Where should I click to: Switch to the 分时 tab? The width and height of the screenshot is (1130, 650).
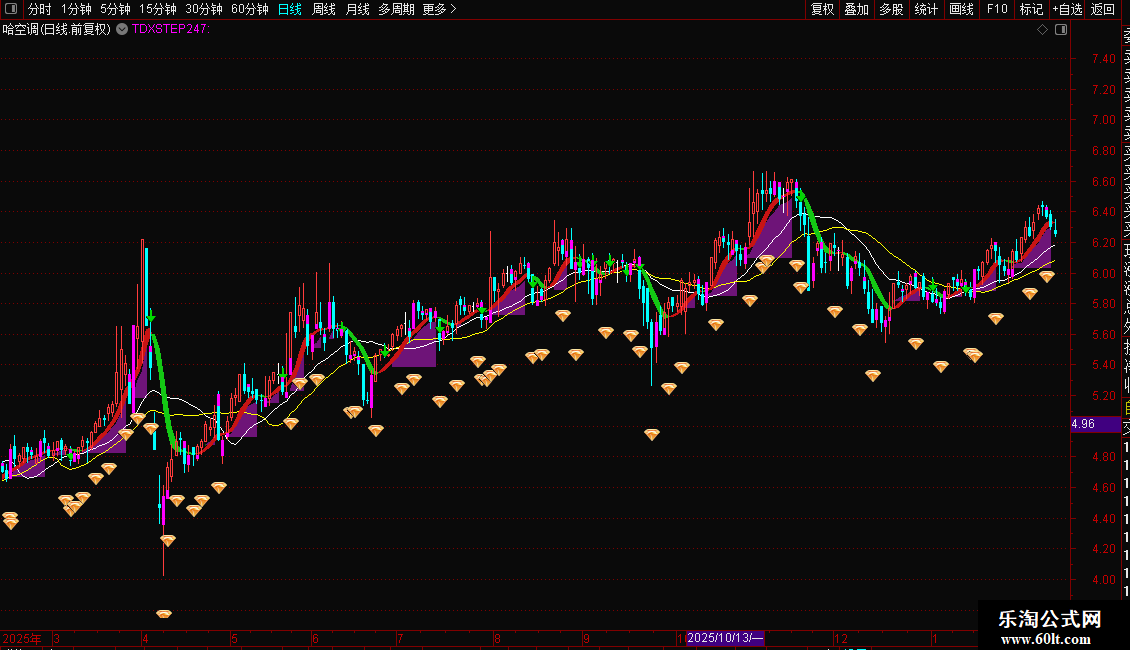point(40,9)
